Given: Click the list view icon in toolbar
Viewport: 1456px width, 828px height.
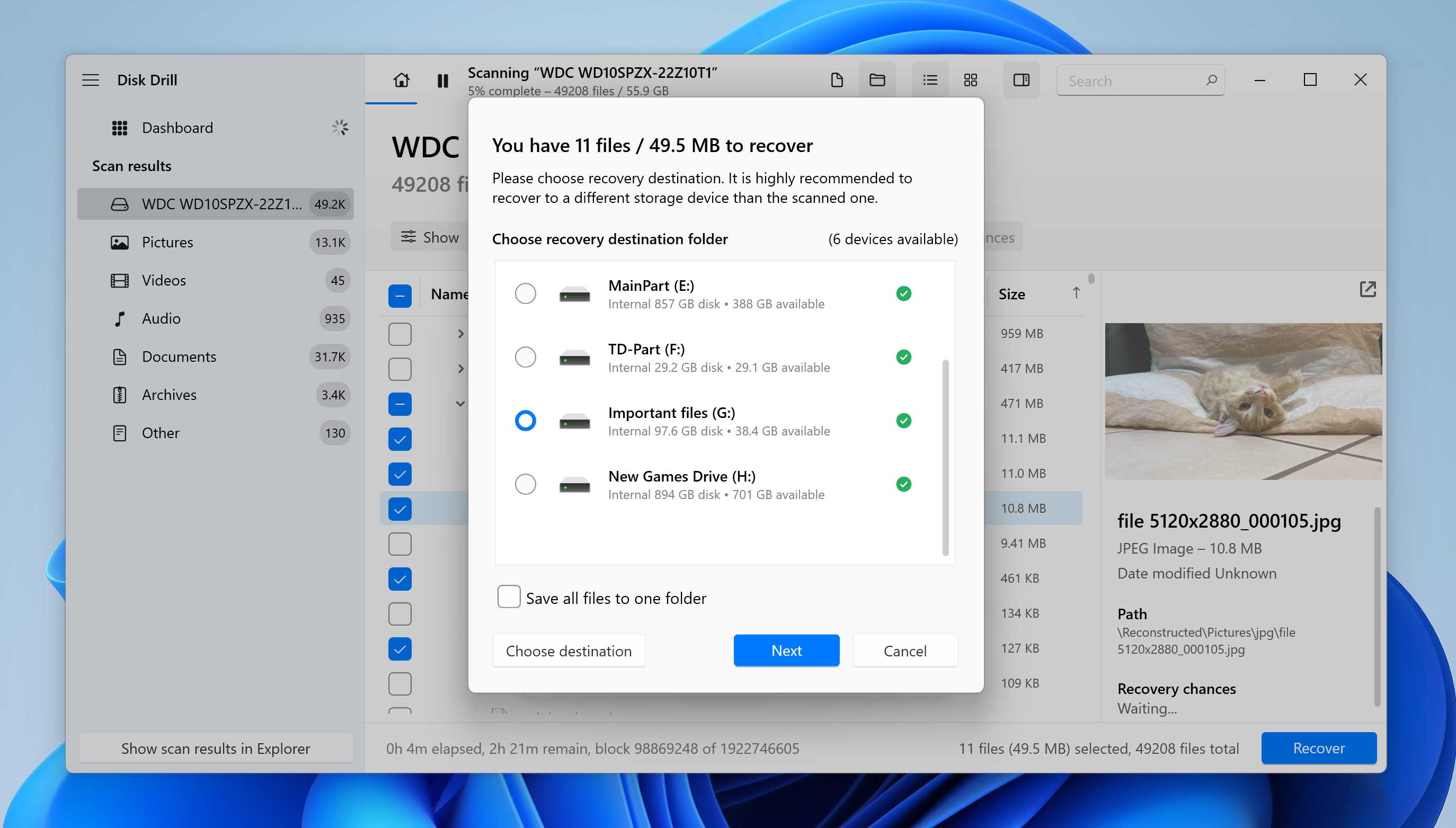Looking at the screenshot, I should tap(929, 80).
